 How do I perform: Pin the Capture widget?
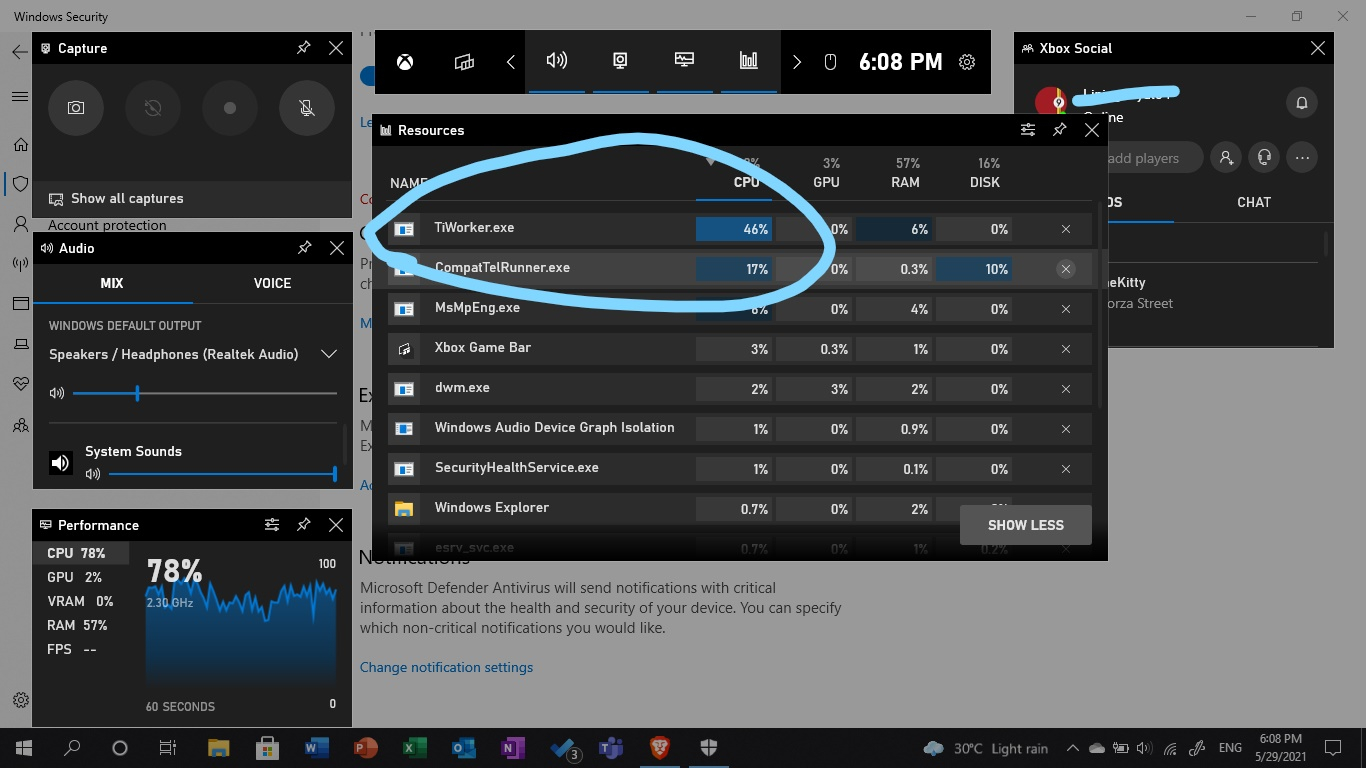tap(304, 48)
